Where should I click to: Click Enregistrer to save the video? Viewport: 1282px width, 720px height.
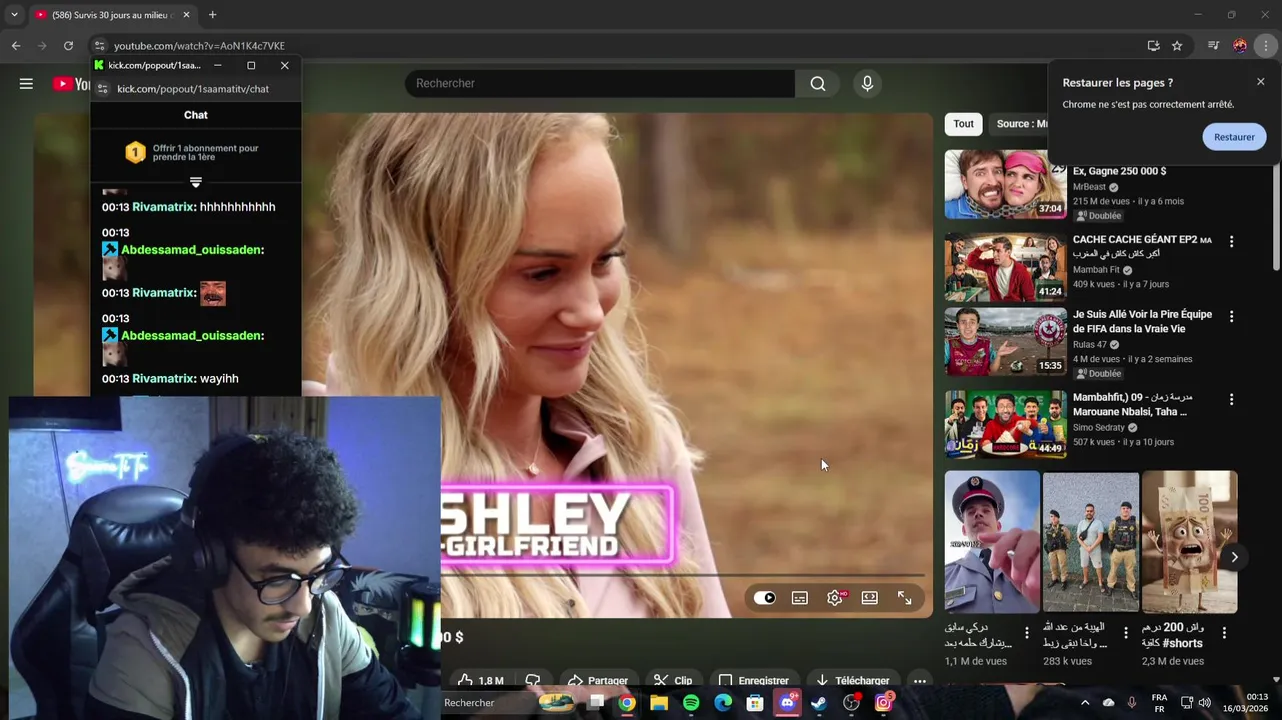753,681
